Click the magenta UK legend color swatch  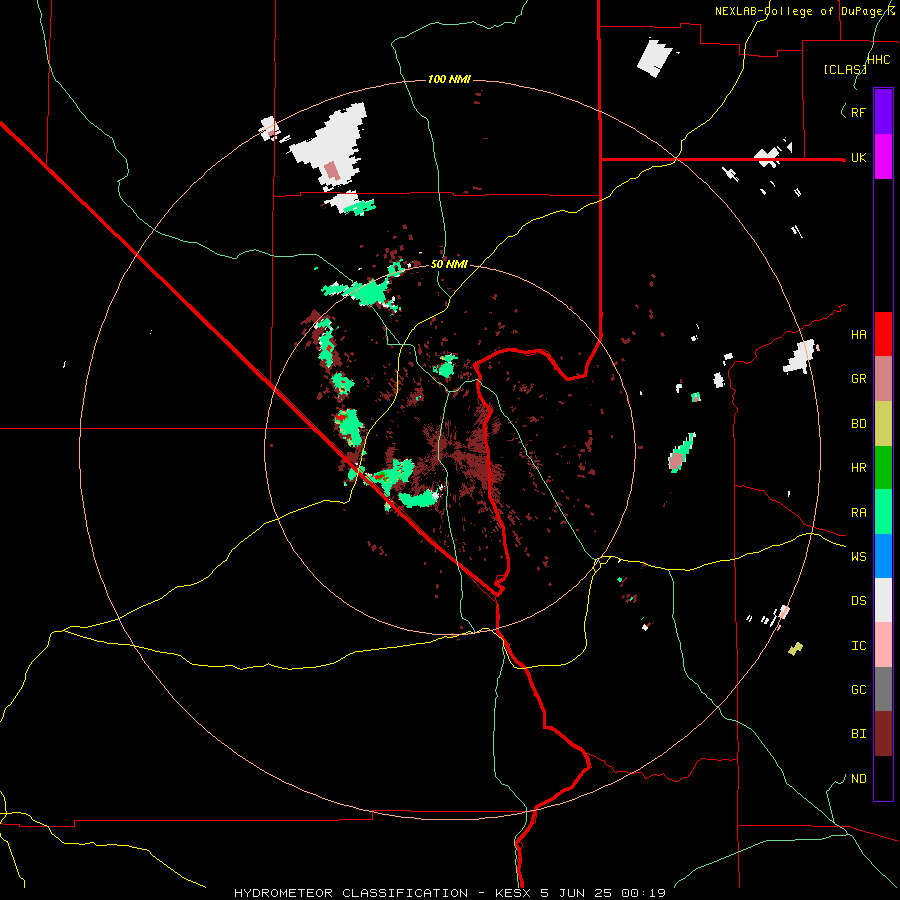click(x=883, y=157)
